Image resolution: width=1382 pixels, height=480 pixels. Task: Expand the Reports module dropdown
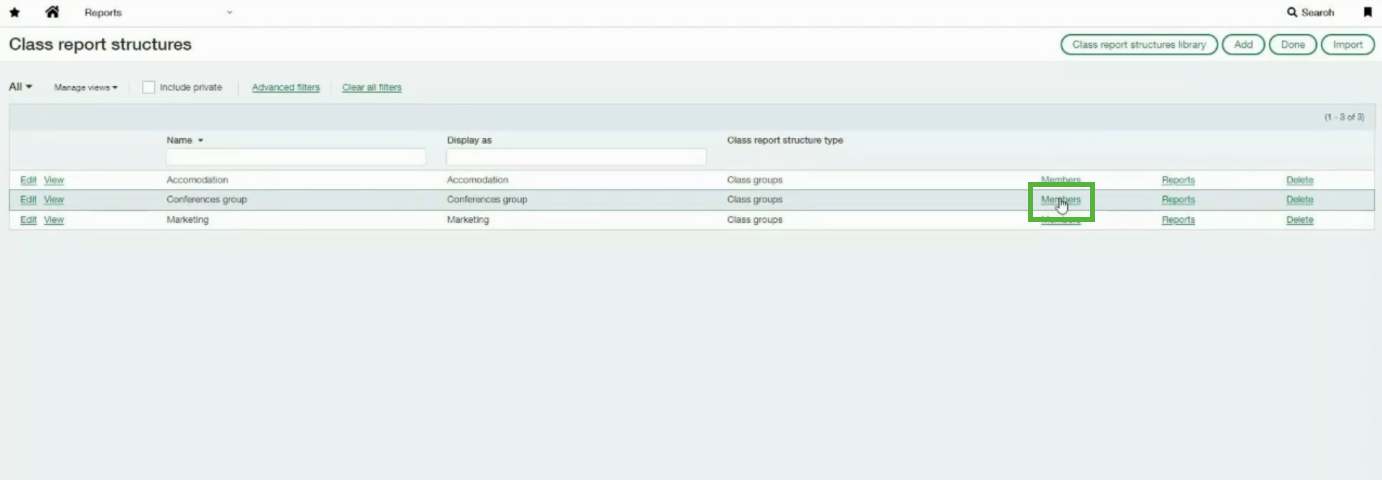click(229, 13)
